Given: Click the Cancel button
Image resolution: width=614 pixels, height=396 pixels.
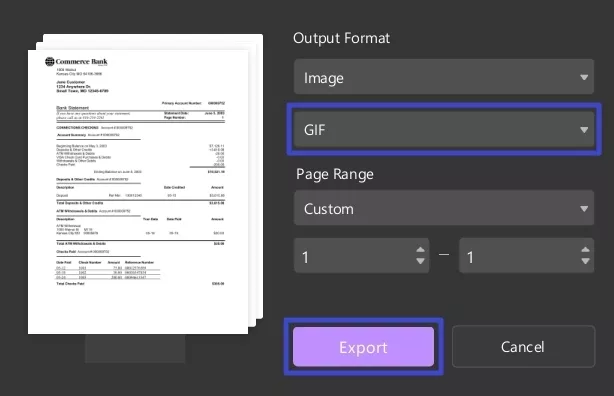Looking at the screenshot, I should (523, 347).
